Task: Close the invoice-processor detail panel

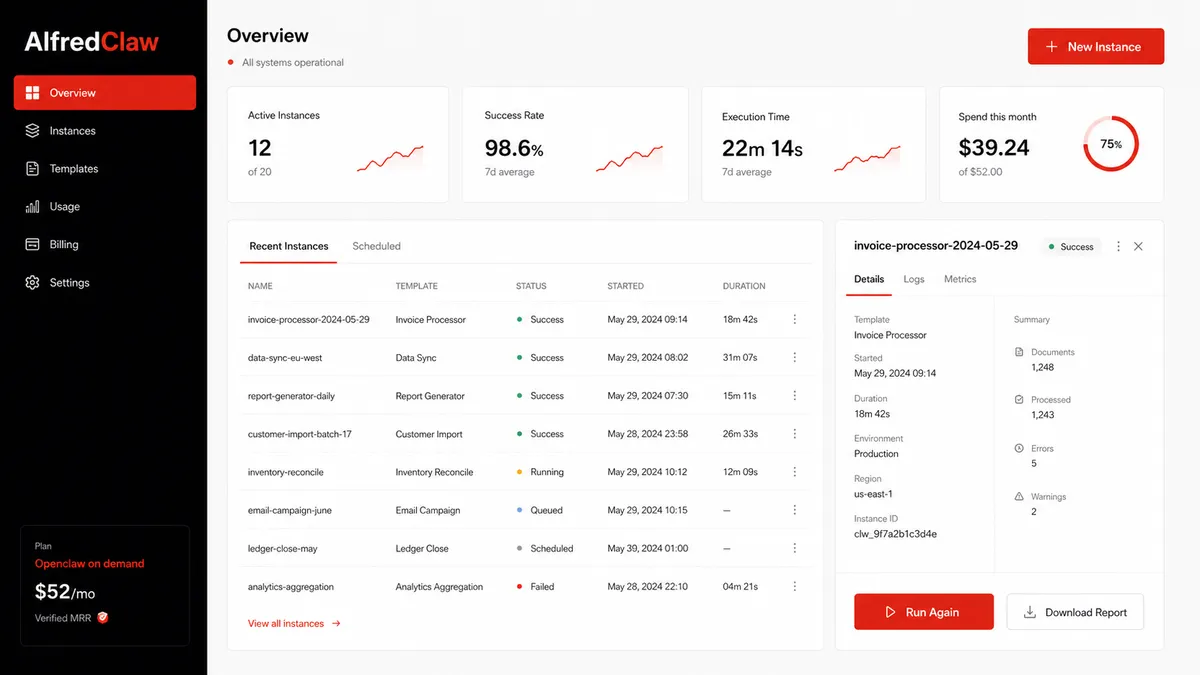Action: (x=1138, y=246)
